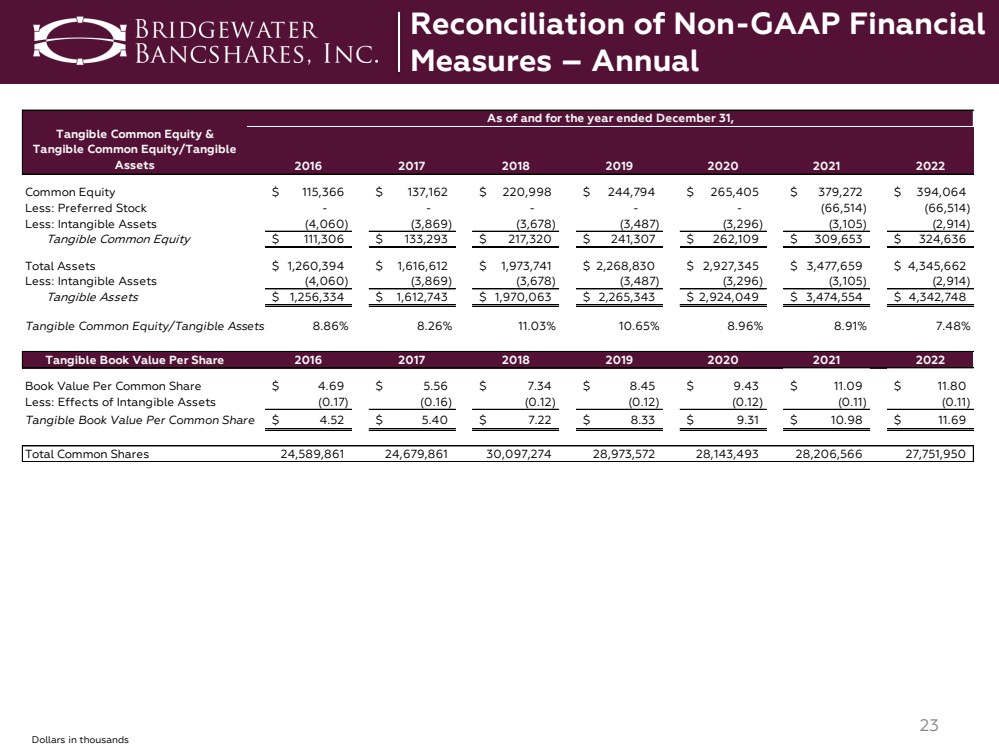
Task: Select the Tangible Assets italic row label
Action: [93, 297]
